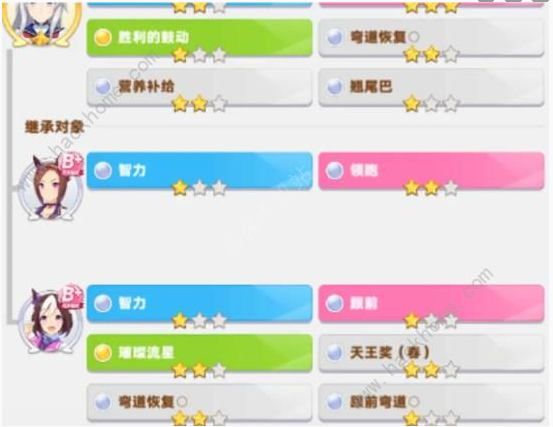Select the 跟前弯道○ skill factor
553x427 pixels.
431,402
